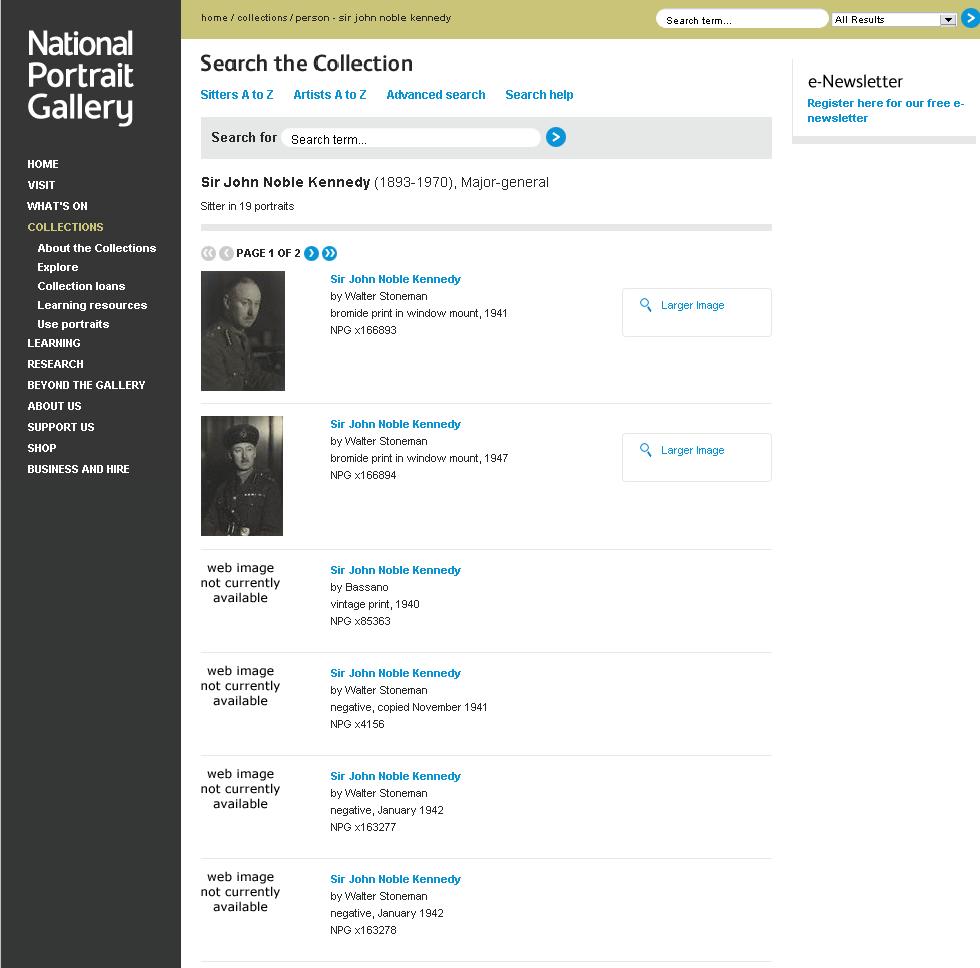Image resolution: width=980 pixels, height=968 pixels.
Task: Click the 'PAGE 1 OF 2' label
Action: coord(268,253)
